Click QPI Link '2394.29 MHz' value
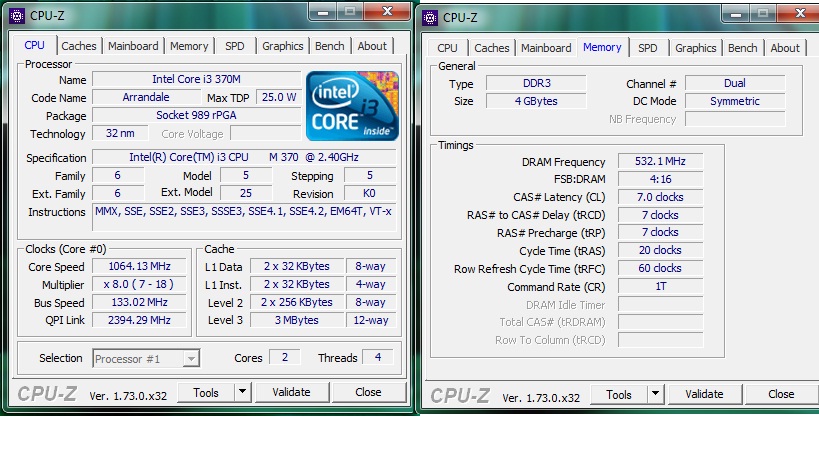The width and height of the screenshot is (819, 460). (x=139, y=320)
